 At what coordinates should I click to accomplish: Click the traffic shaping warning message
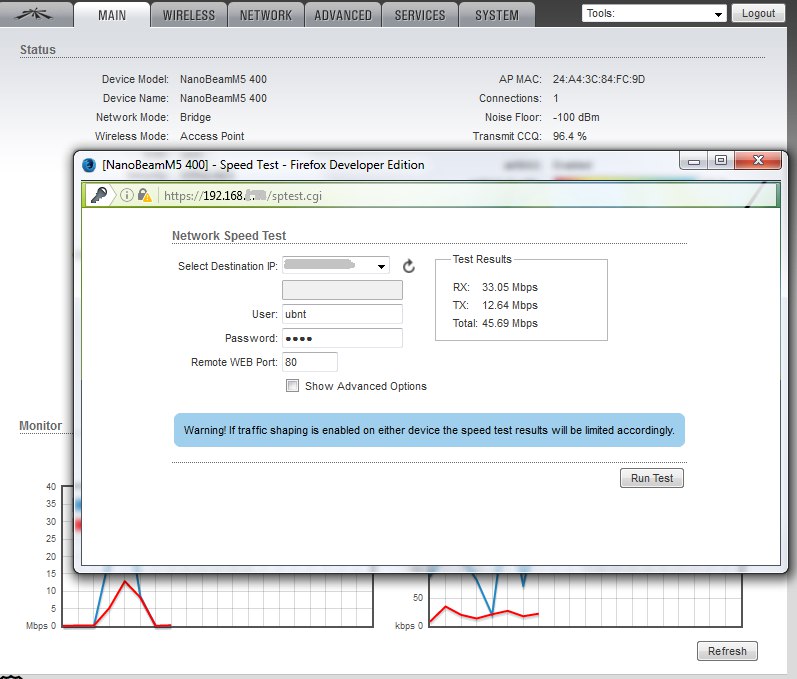coord(429,430)
